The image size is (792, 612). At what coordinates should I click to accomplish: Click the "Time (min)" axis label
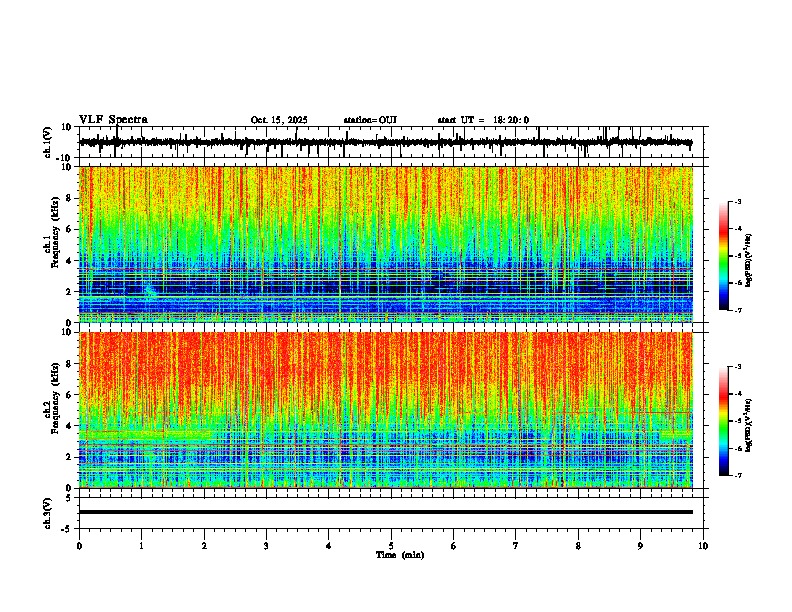(x=400, y=555)
